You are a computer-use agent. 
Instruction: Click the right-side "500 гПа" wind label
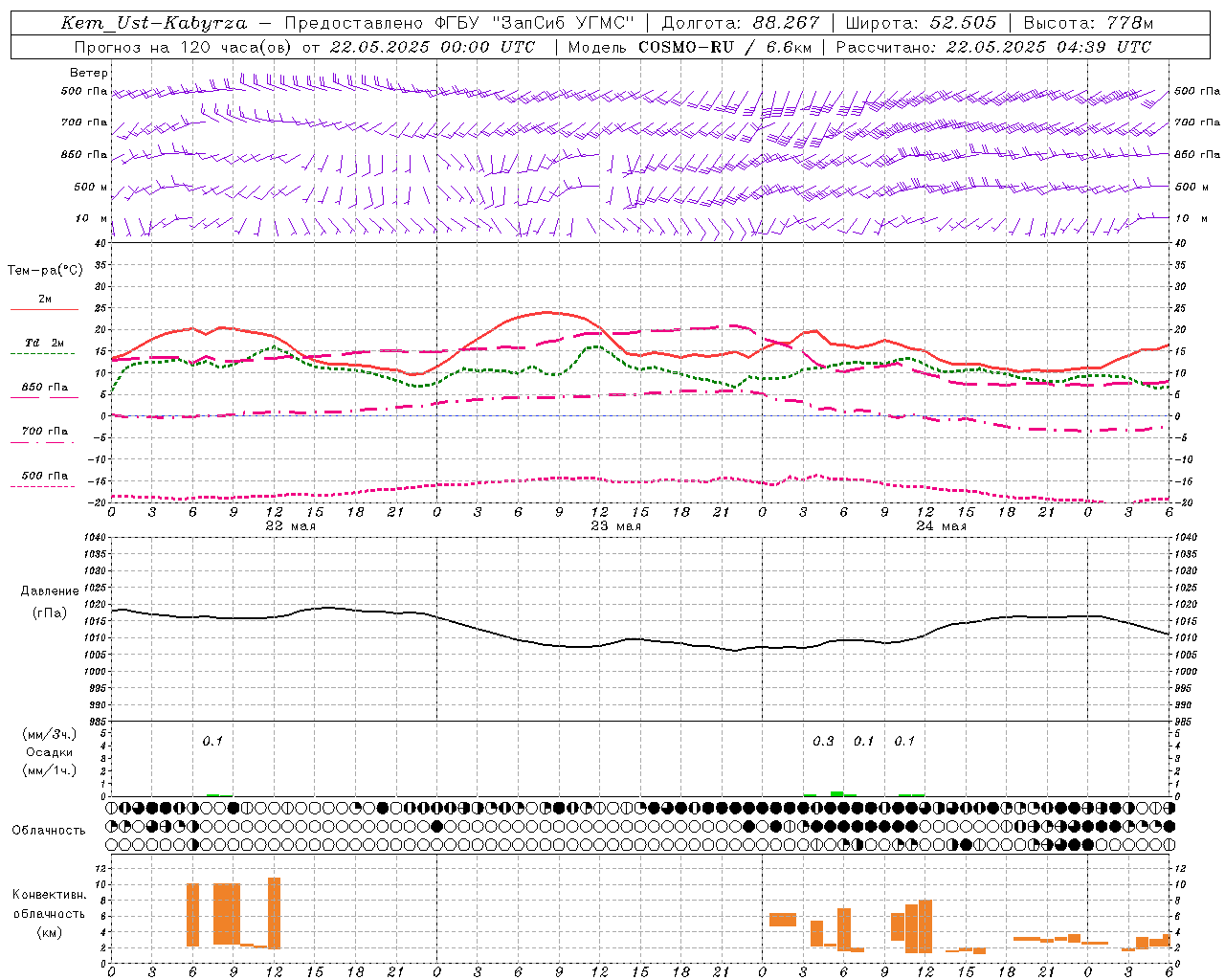point(1197,91)
